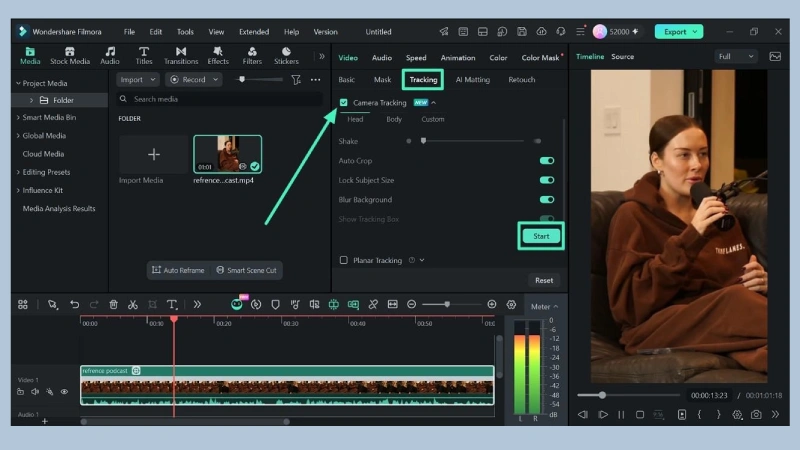Open the Filters panel

[x=252, y=56]
